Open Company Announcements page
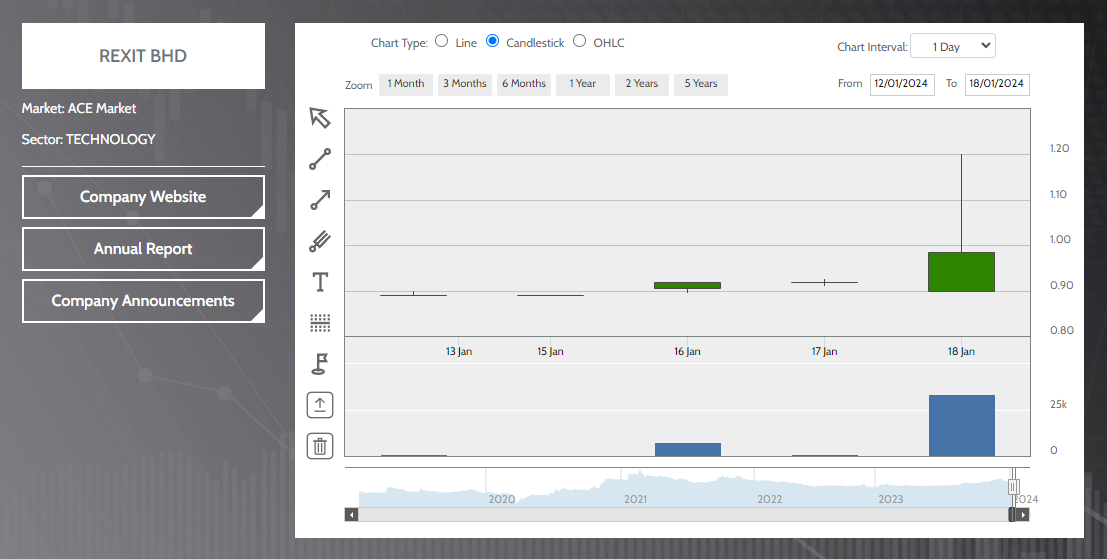 (143, 301)
